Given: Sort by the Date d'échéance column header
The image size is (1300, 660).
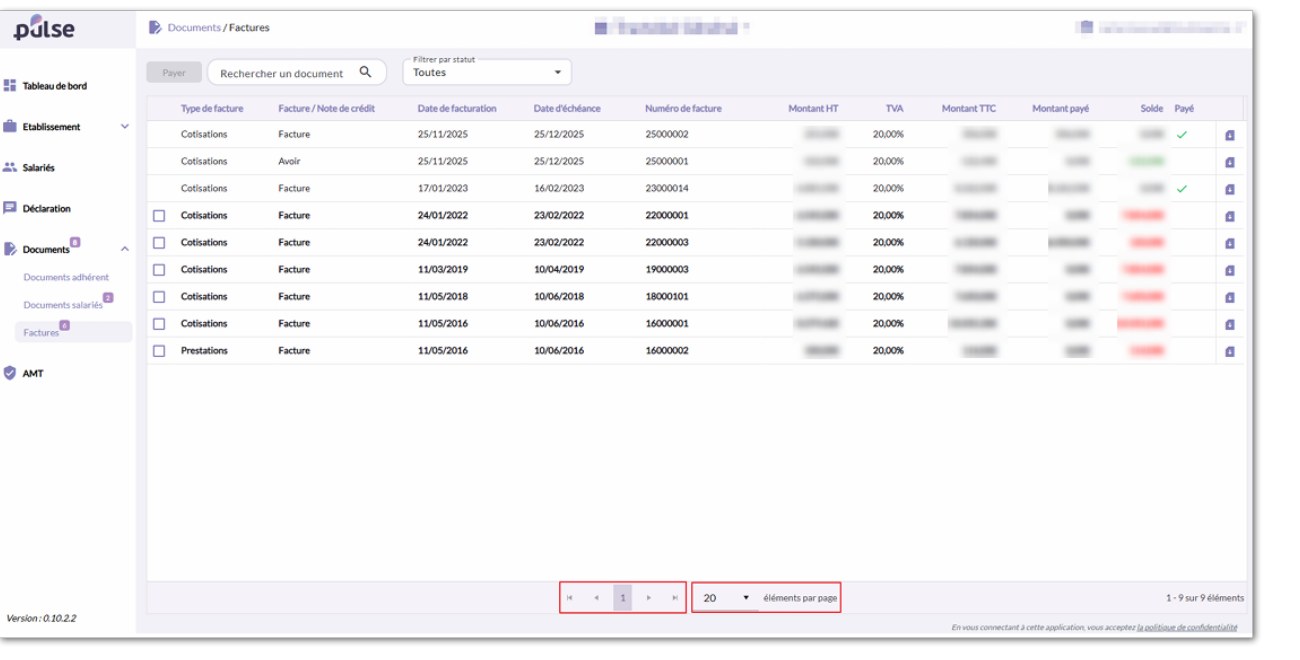Looking at the screenshot, I should pos(567,109).
